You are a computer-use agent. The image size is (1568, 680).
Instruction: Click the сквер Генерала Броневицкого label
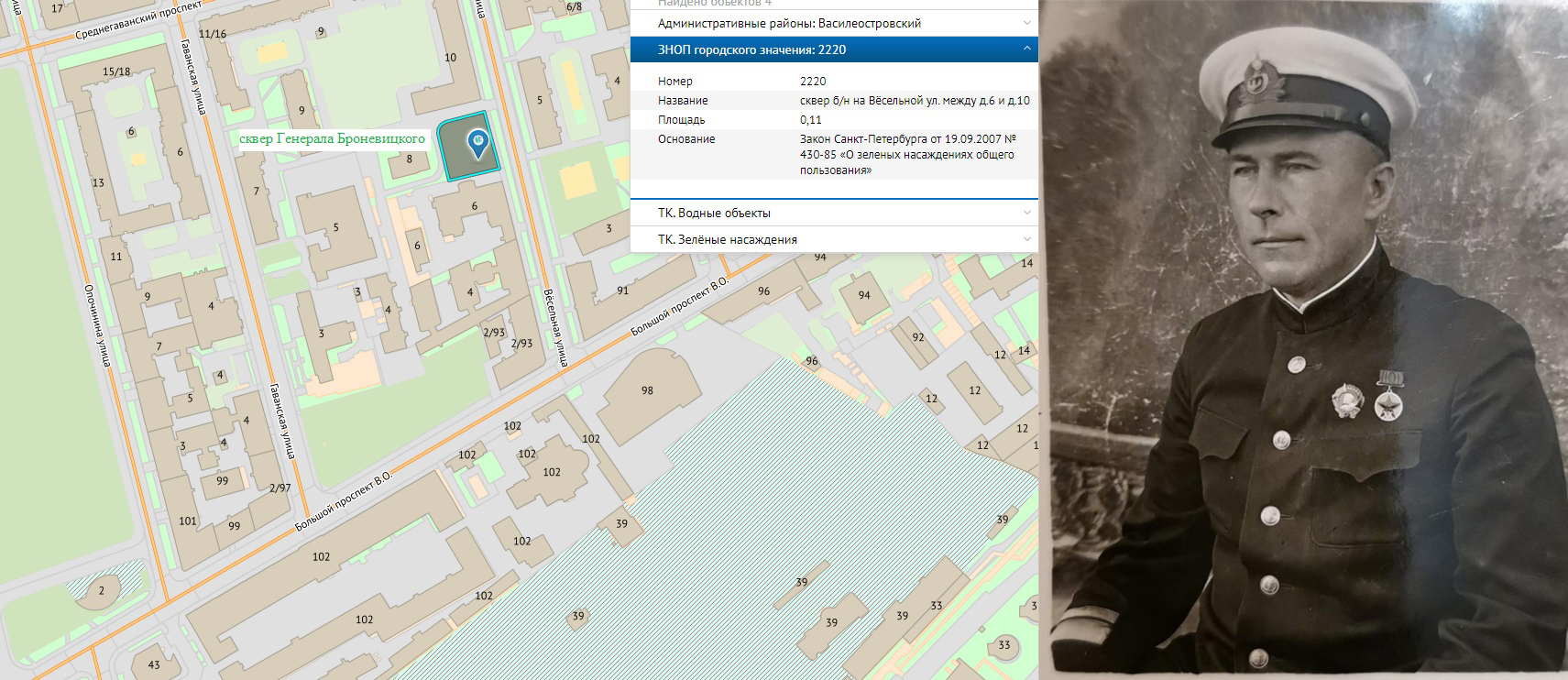click(x=332, y=139)
